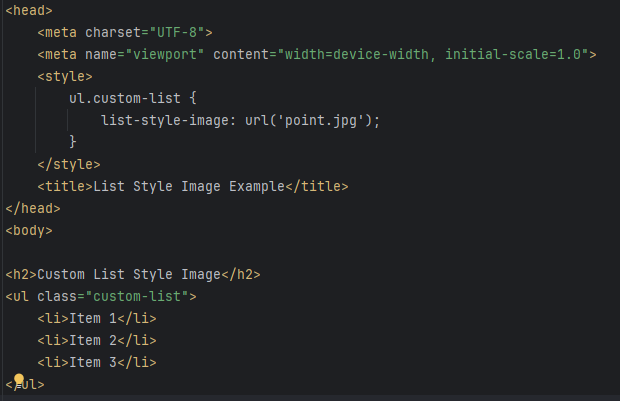The width and height of the screenshot is (620, 401).
Task: Click the opening <body> tag
Action: coord(29,231)
